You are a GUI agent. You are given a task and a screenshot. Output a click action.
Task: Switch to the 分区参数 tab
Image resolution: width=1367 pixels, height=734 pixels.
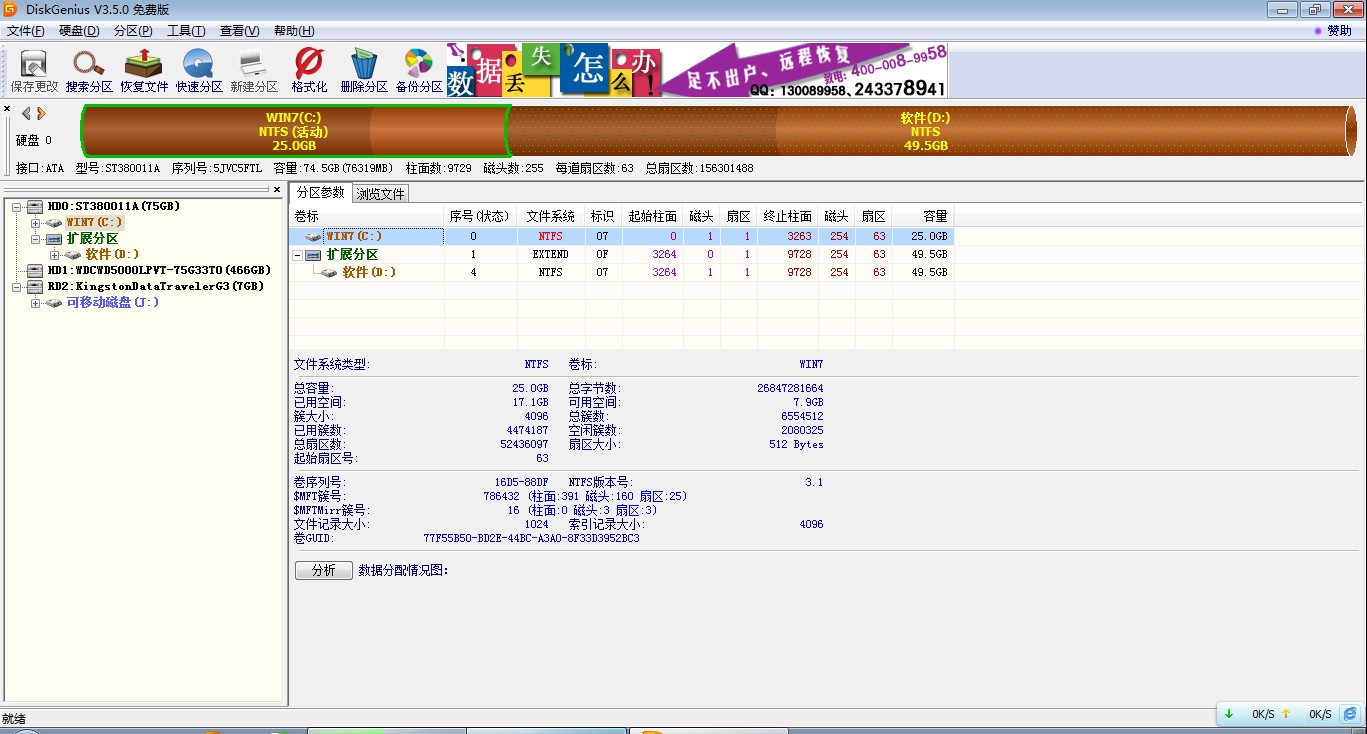coord(320,192)
